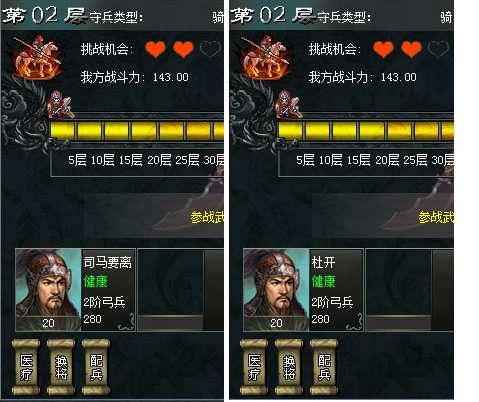Click the cavalry guard icon in left panel
Screen dimensions: 479x402
click(x=37, y=57)
